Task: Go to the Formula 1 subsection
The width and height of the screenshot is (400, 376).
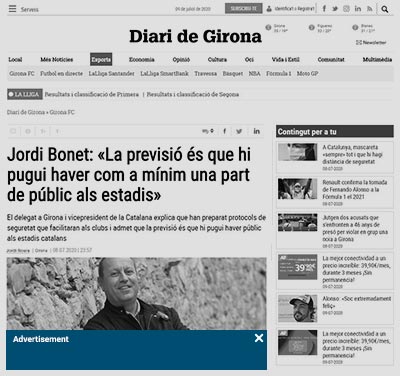Action: pyautogui.click(x=279, y=74)
